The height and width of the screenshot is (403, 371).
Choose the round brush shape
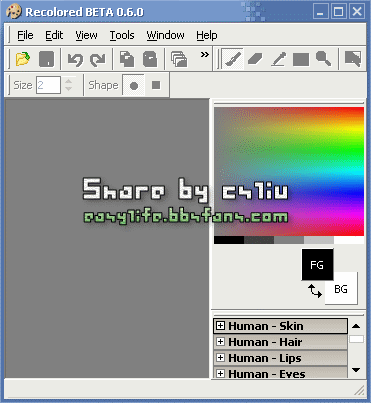pyautogui.click(x=134, y=86)
